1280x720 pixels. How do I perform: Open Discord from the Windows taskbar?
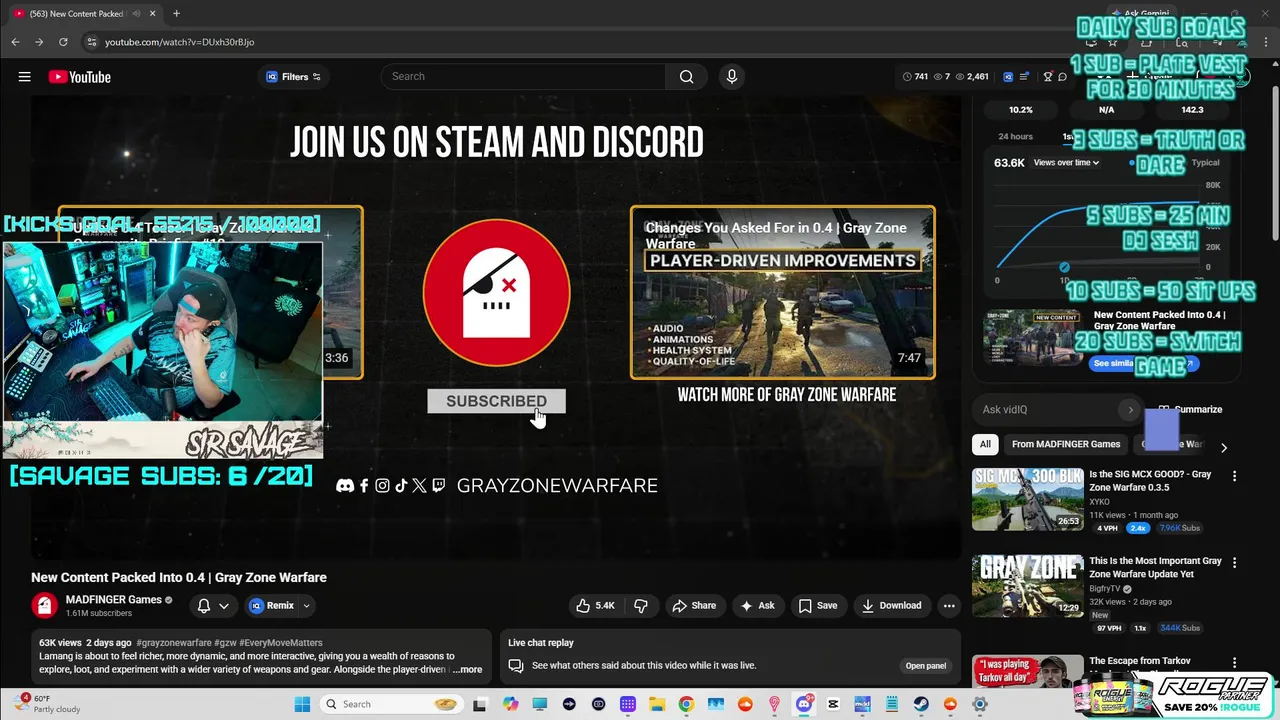(x=804, y=704)
